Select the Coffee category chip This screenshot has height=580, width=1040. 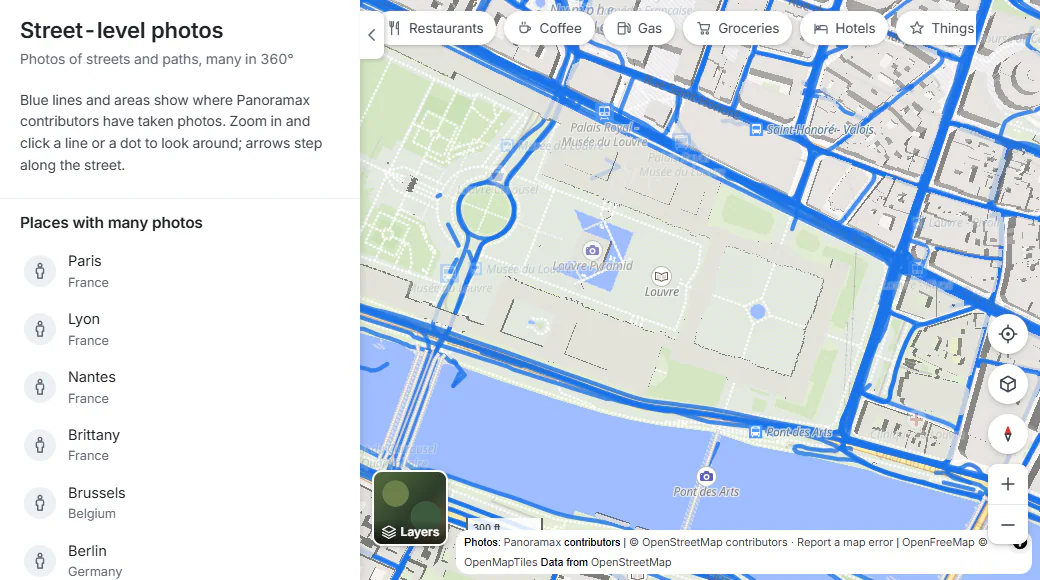pos(550,29)
